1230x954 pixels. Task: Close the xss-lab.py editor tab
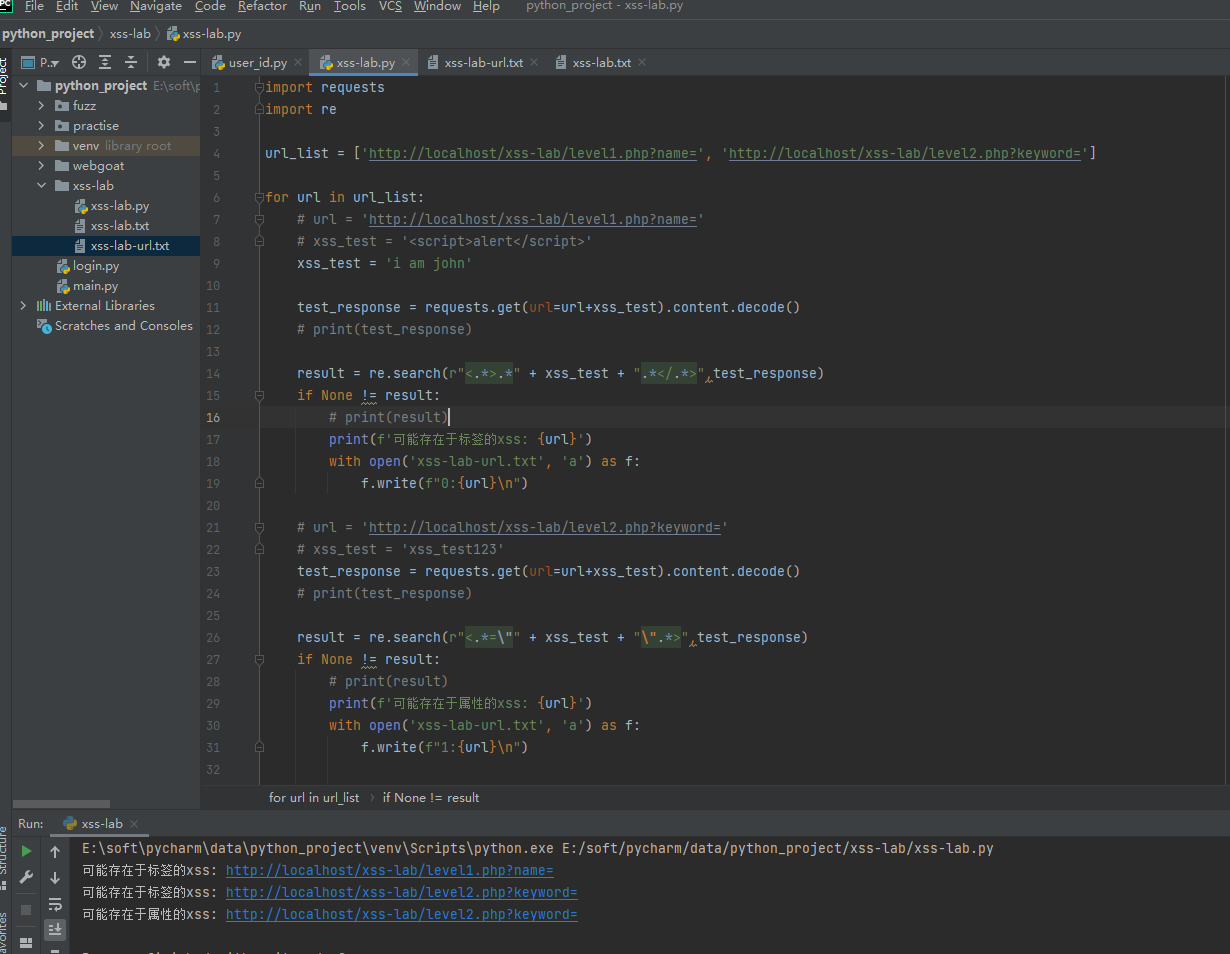pyautogui.click(x=406, y=62)
